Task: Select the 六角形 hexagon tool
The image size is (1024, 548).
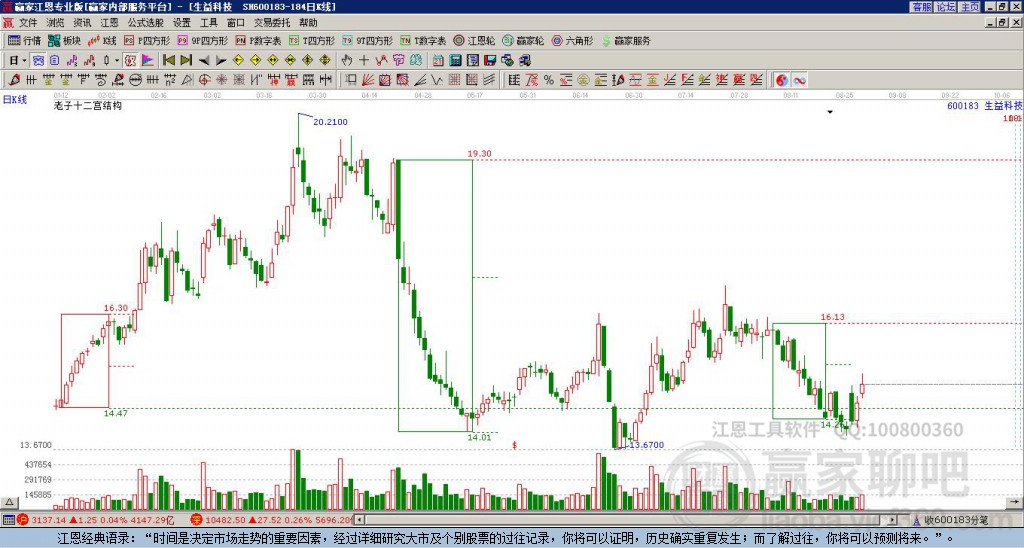Action: pyautogui.click(x=572, y=40)
